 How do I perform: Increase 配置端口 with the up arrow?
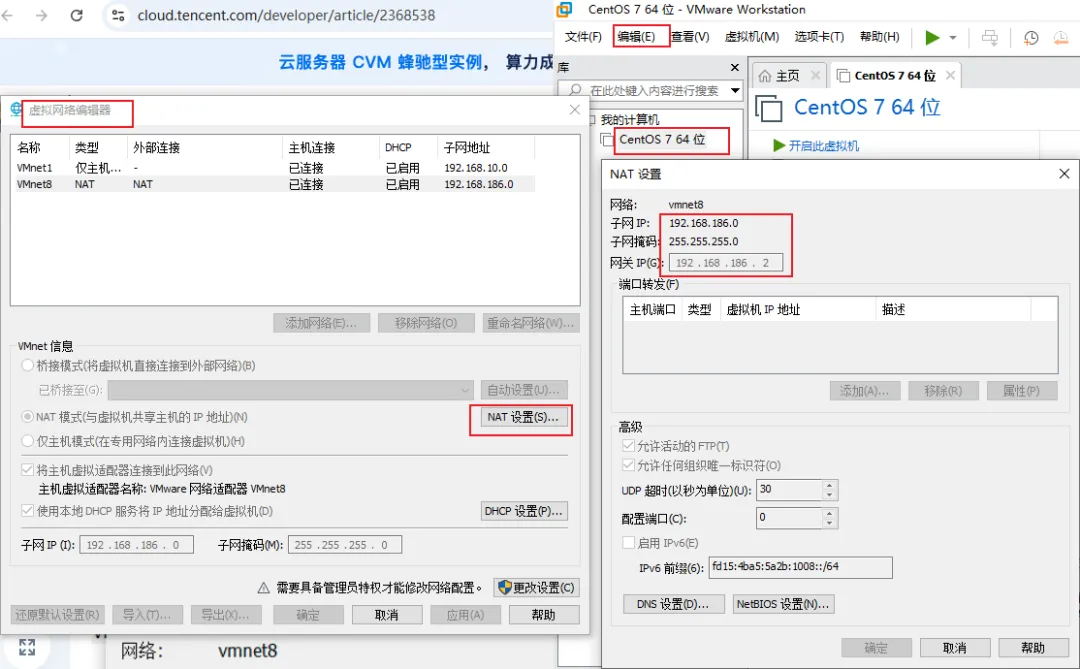(829, 513)
